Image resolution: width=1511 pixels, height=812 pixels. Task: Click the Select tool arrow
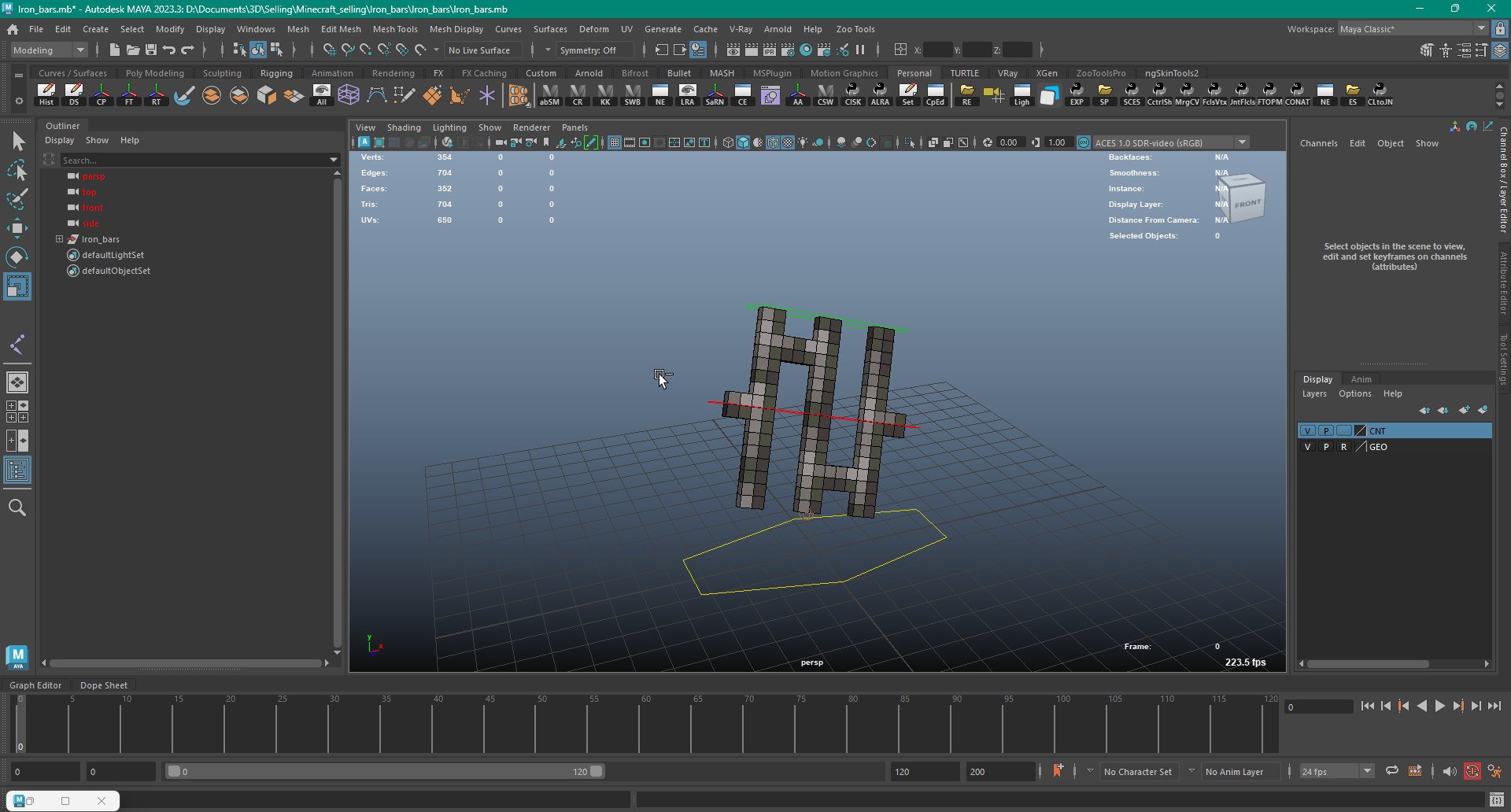(17, 141)
